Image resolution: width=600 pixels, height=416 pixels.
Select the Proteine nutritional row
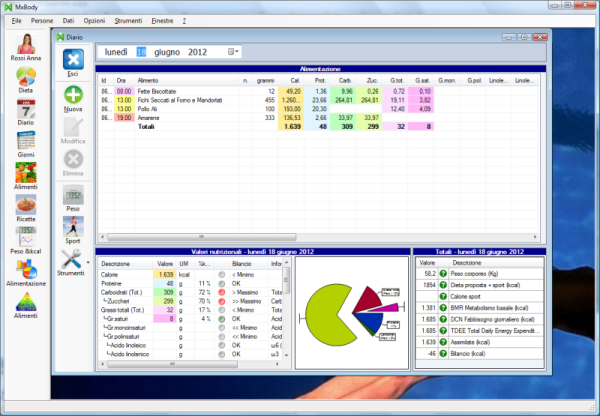[x=191, y=284]
